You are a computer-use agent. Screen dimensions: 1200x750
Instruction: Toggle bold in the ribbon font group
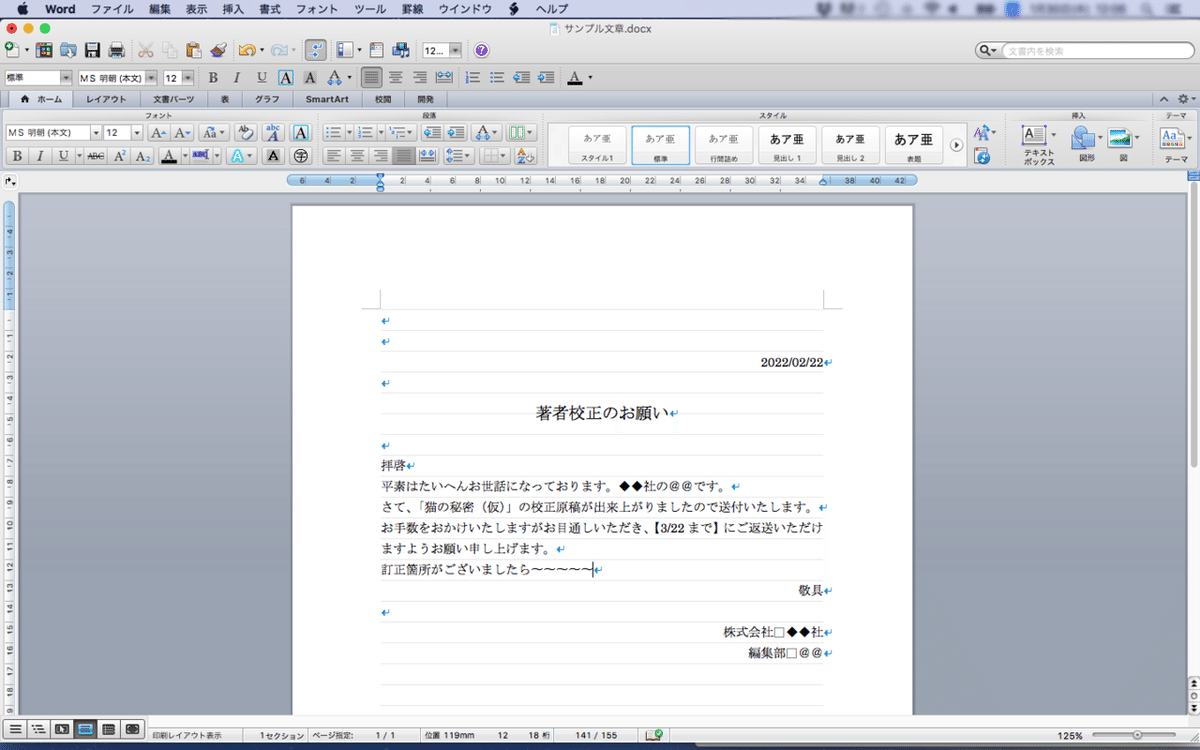(x=17, y=156)
